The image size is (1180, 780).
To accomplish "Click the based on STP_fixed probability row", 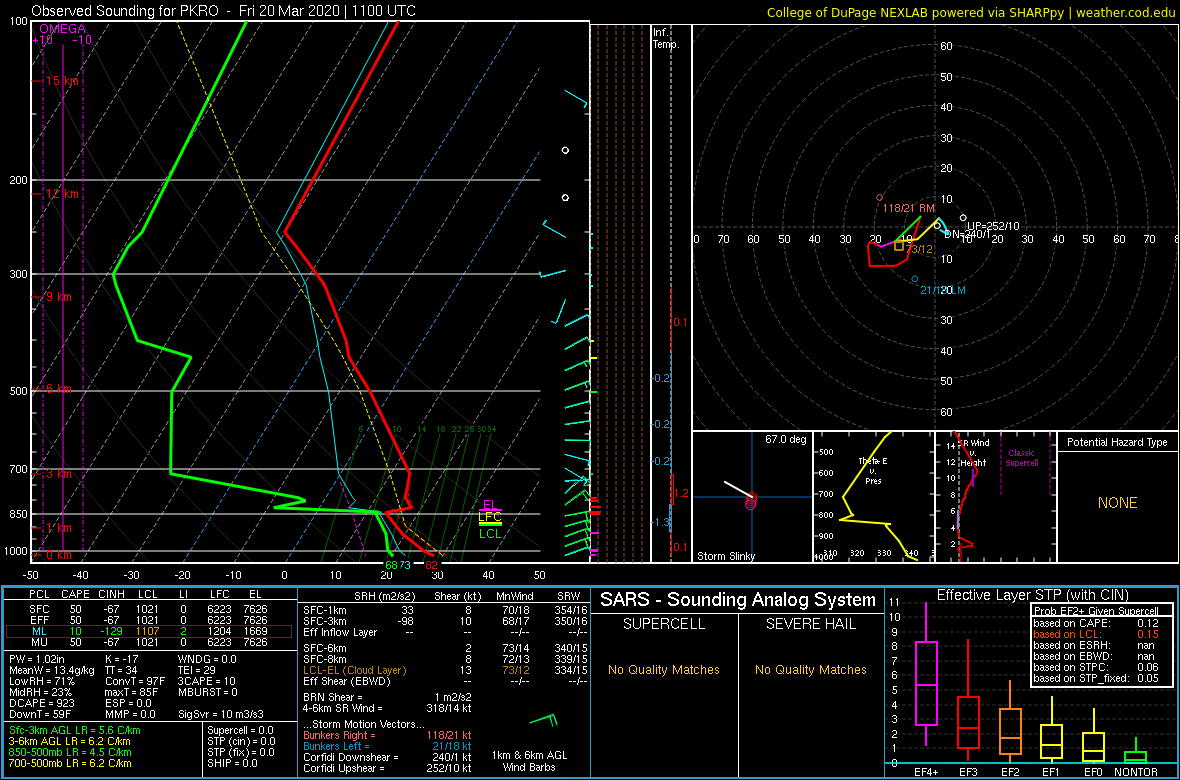I will click(1096, 679).
